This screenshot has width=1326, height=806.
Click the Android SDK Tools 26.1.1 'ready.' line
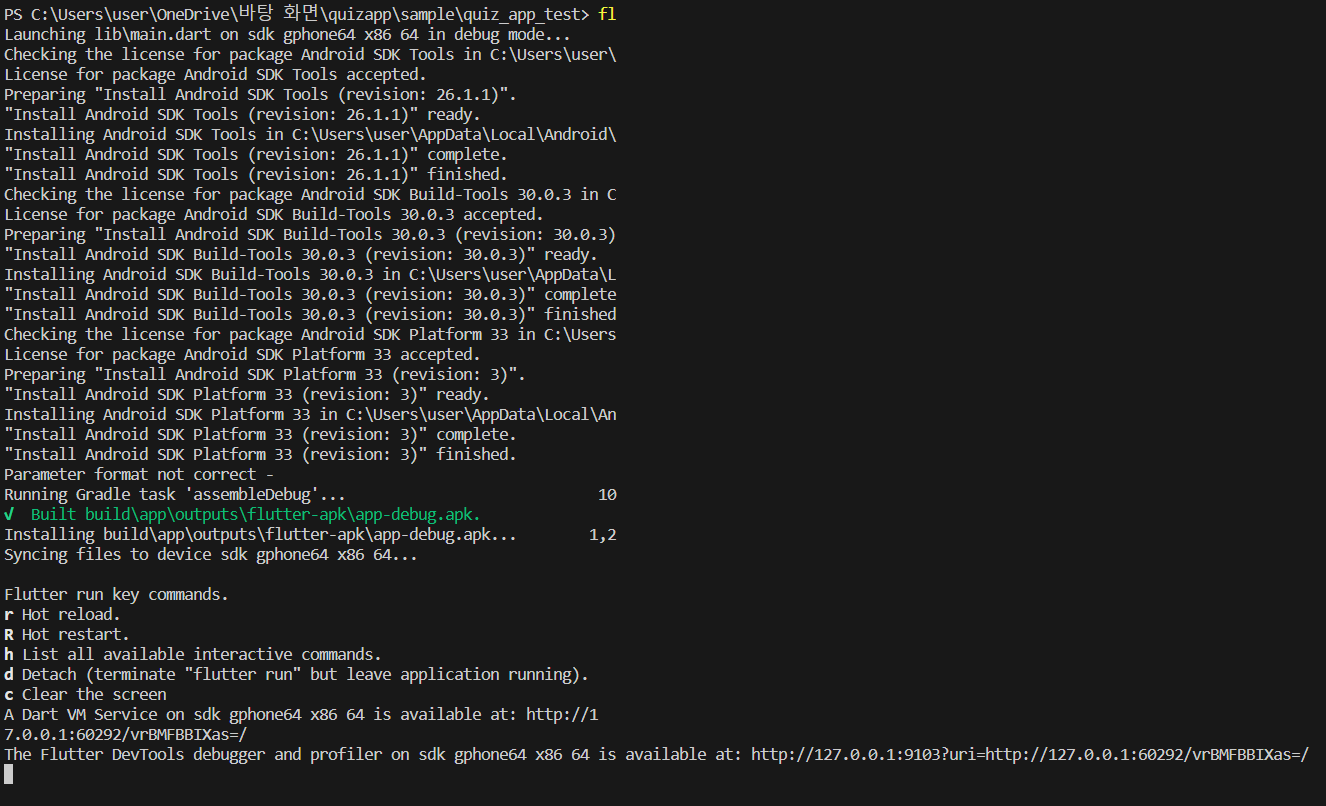(242, 114)
